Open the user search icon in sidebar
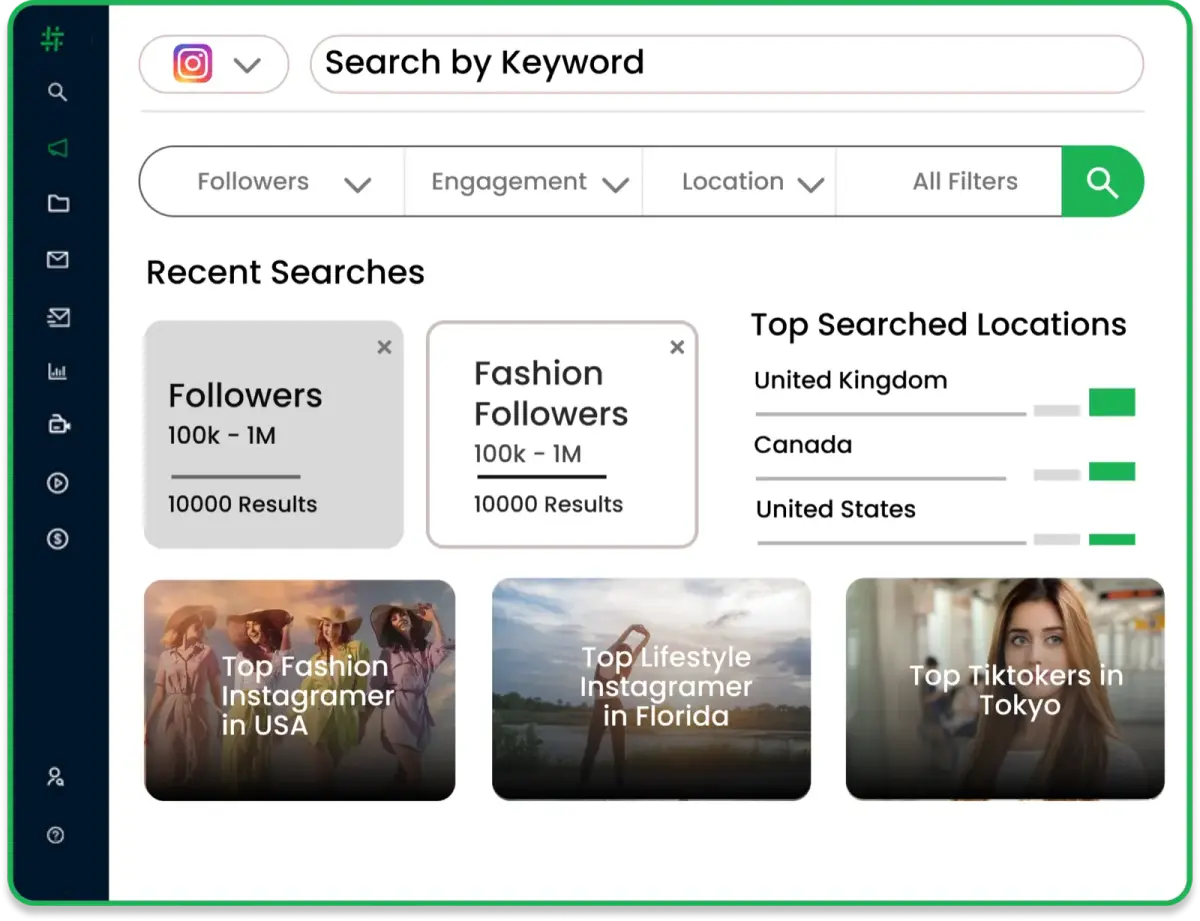1200x921 pixels. click(56, 777)
